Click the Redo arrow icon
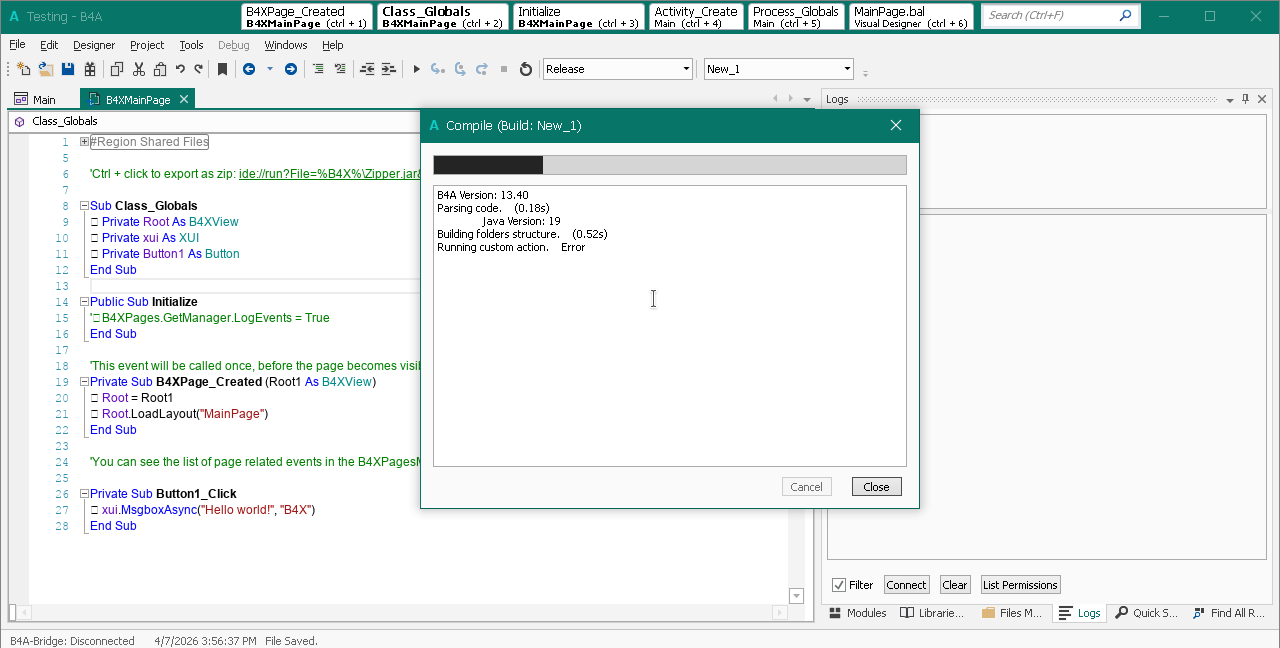Image resolution: width=1280 pixels, height=648 pixels. pyautogui.click(x=198, y=69)
